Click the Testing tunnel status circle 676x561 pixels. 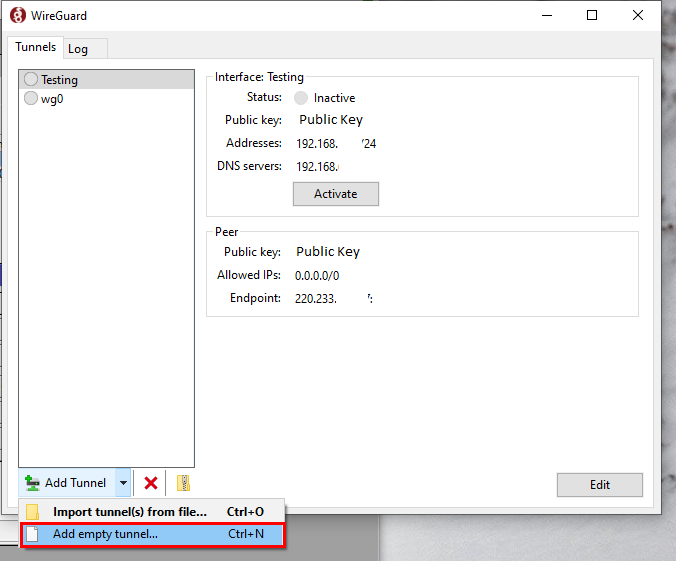pos(31,79)
